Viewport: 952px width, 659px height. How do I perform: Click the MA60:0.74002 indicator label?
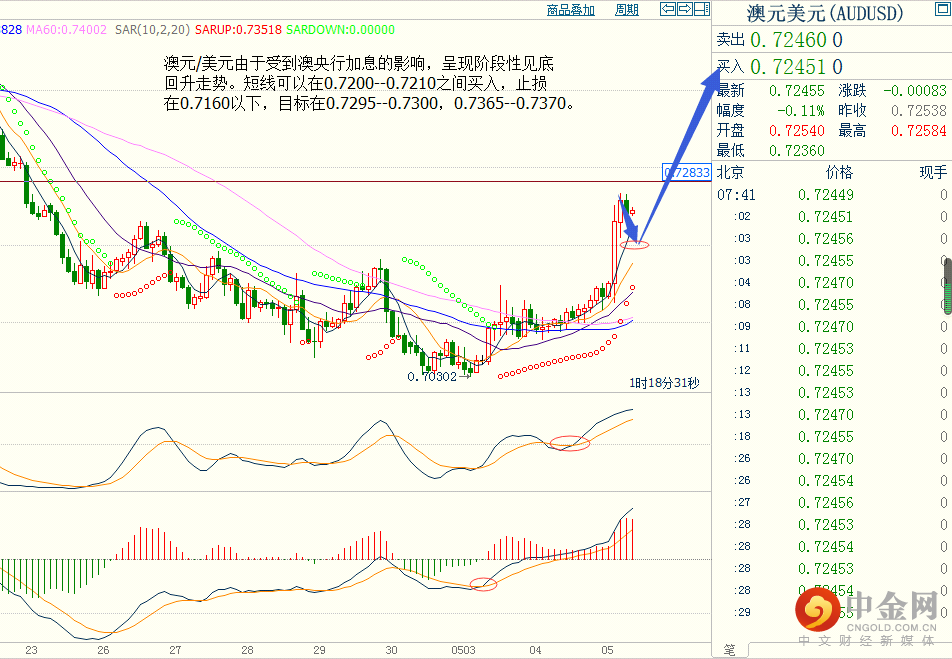pos(66,30)
